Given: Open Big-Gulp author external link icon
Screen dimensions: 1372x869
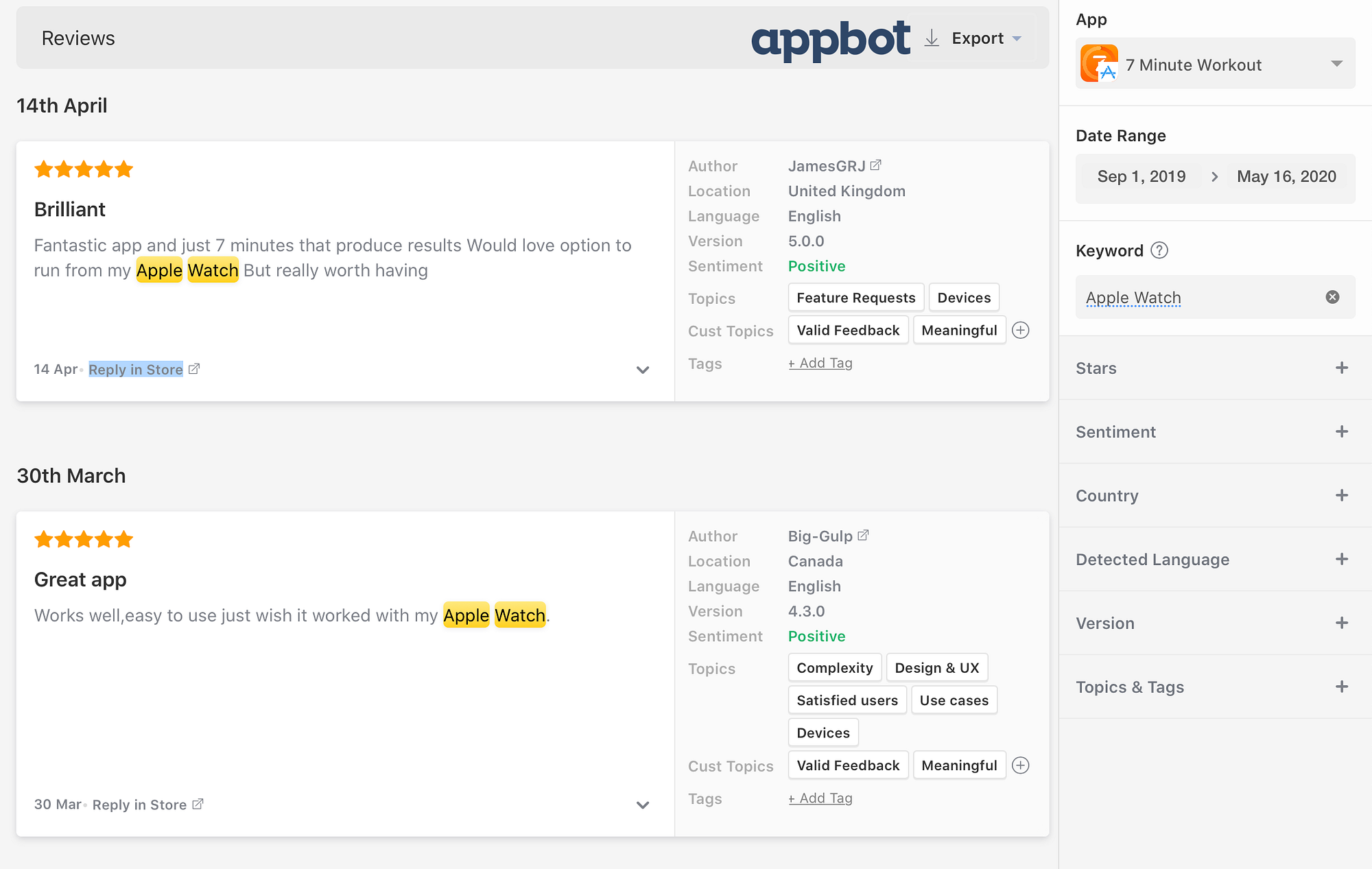Looking at the screenshot, I should [x=864, y=536].
